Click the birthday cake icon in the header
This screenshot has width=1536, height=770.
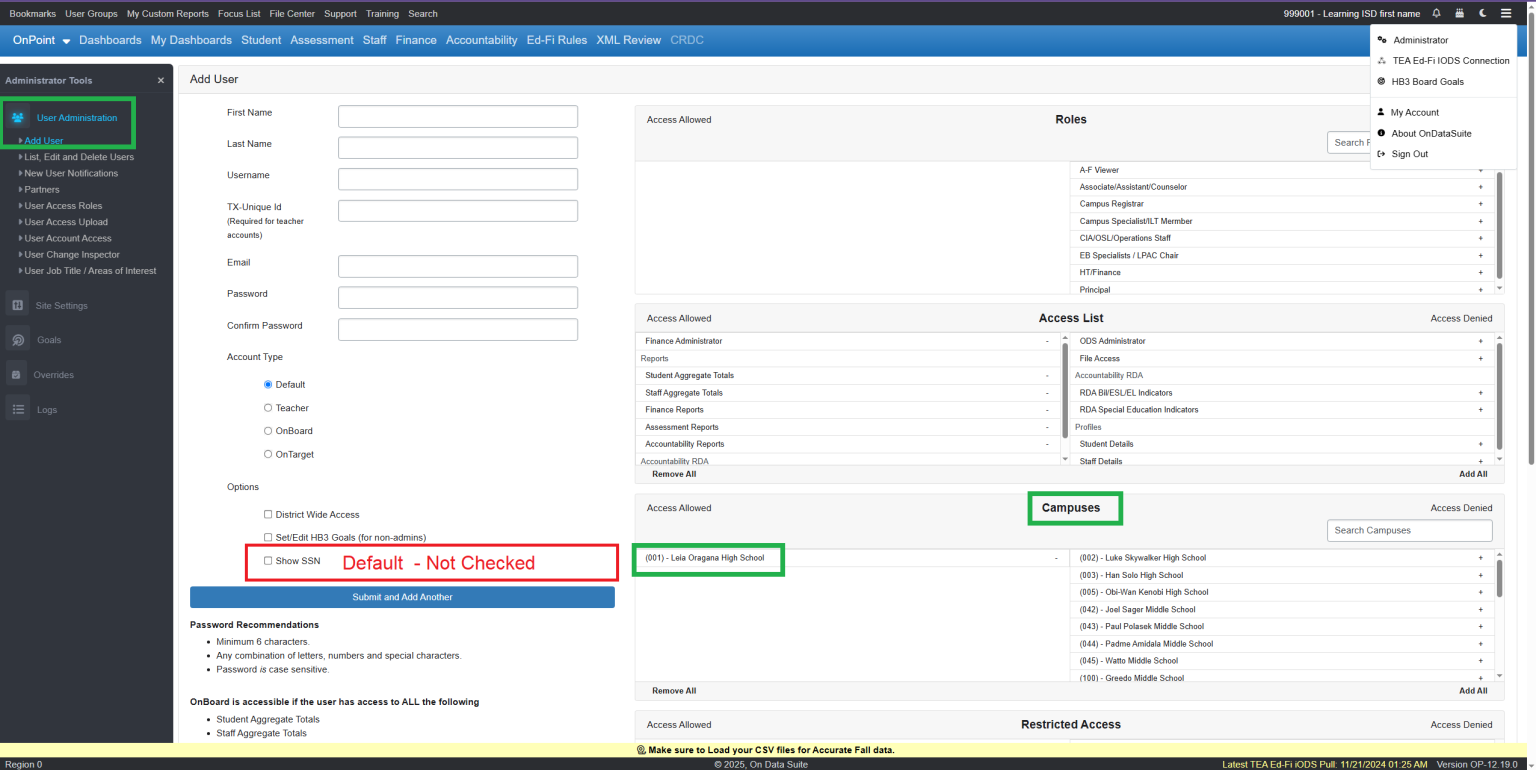click(1459, 13)
